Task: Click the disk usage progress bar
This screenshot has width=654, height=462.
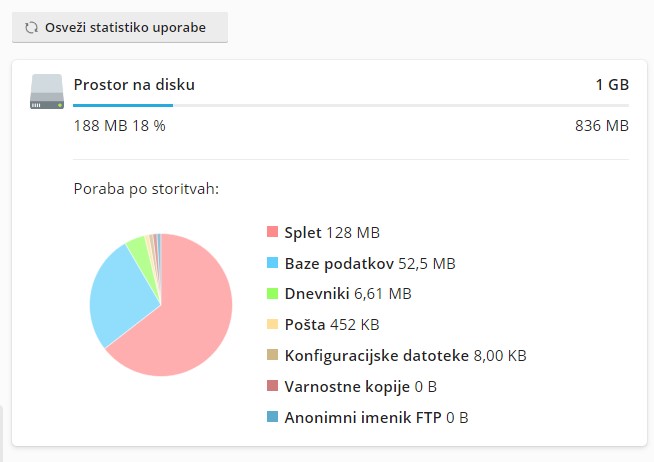Action: (351, 105)
